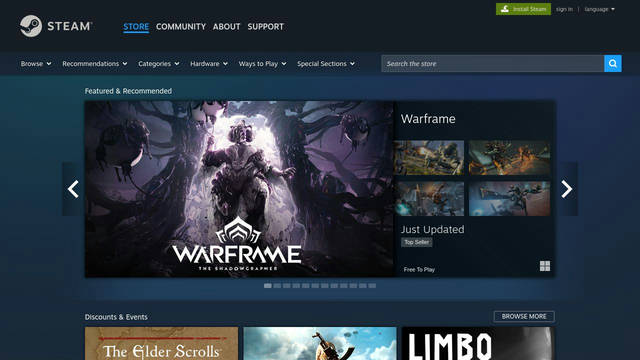Expand the Hardware dropdown menu

(209, 64)
